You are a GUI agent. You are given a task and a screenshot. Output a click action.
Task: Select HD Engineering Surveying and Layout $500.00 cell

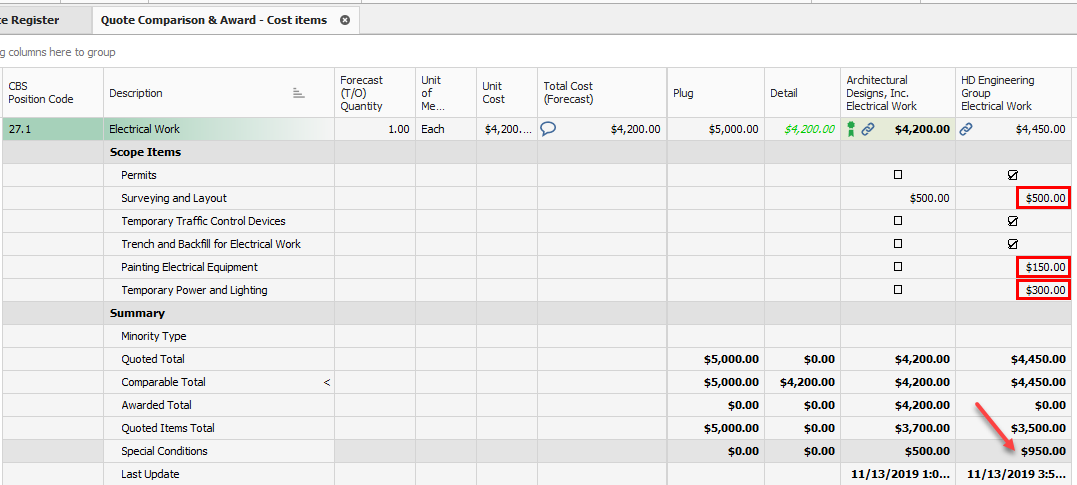[x=1044, y=198]
